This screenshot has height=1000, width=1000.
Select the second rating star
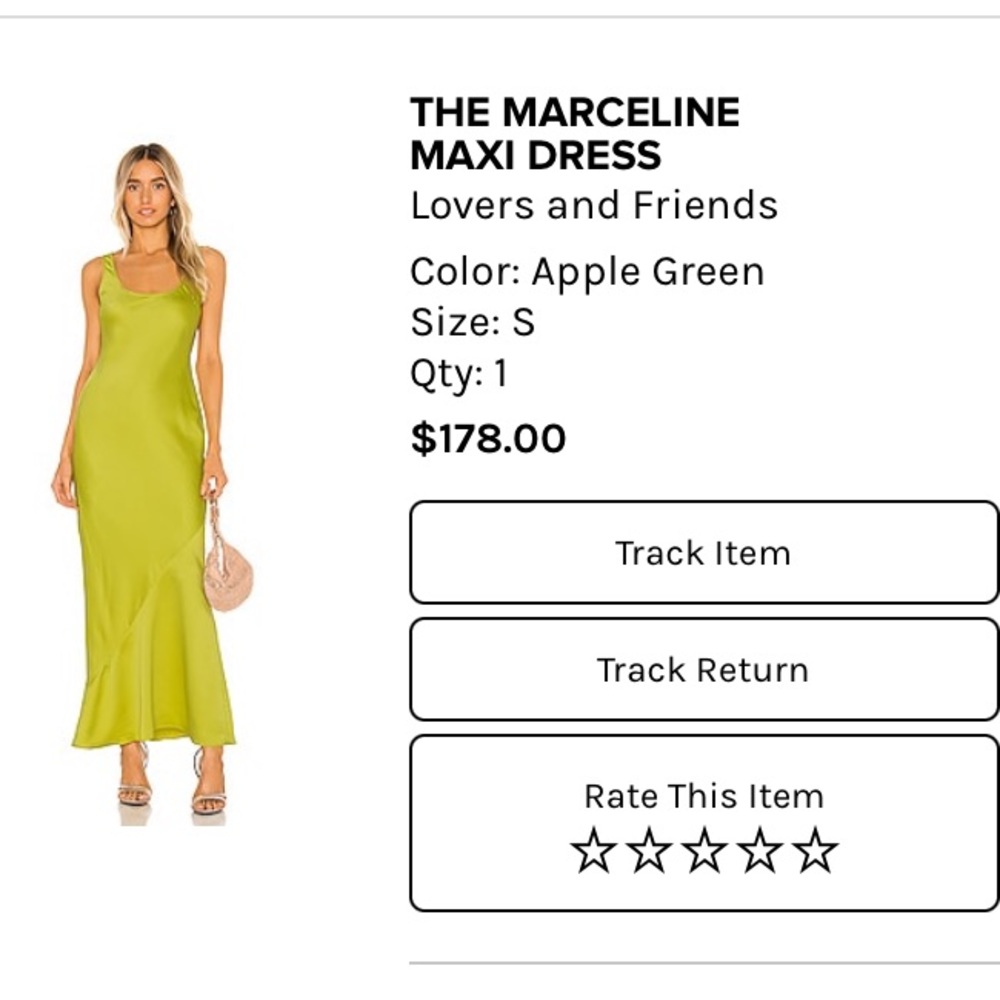pyautogui.click(x=651, y=850)
